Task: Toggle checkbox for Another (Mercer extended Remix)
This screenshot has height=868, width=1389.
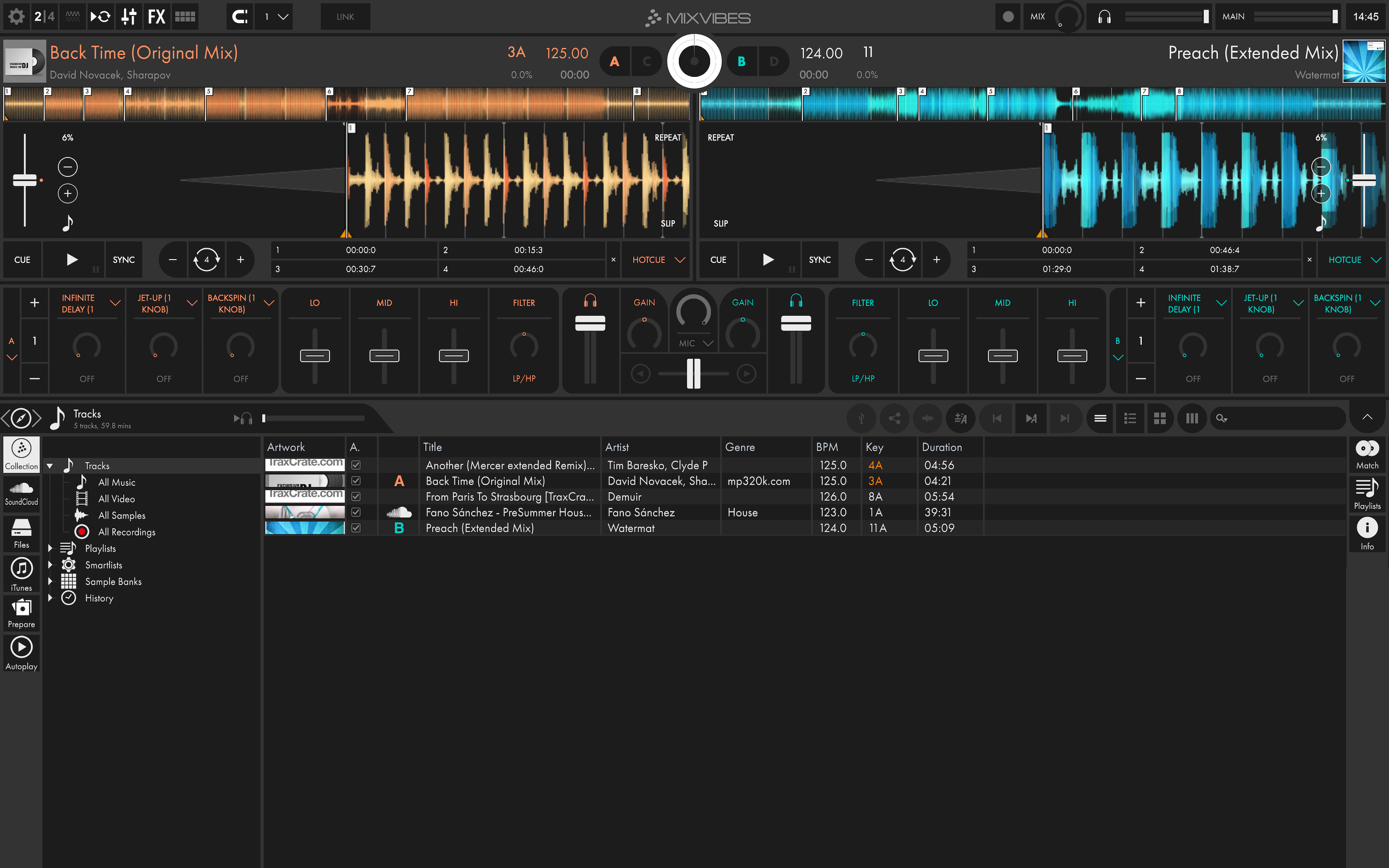Action: [x=356, y=465]
